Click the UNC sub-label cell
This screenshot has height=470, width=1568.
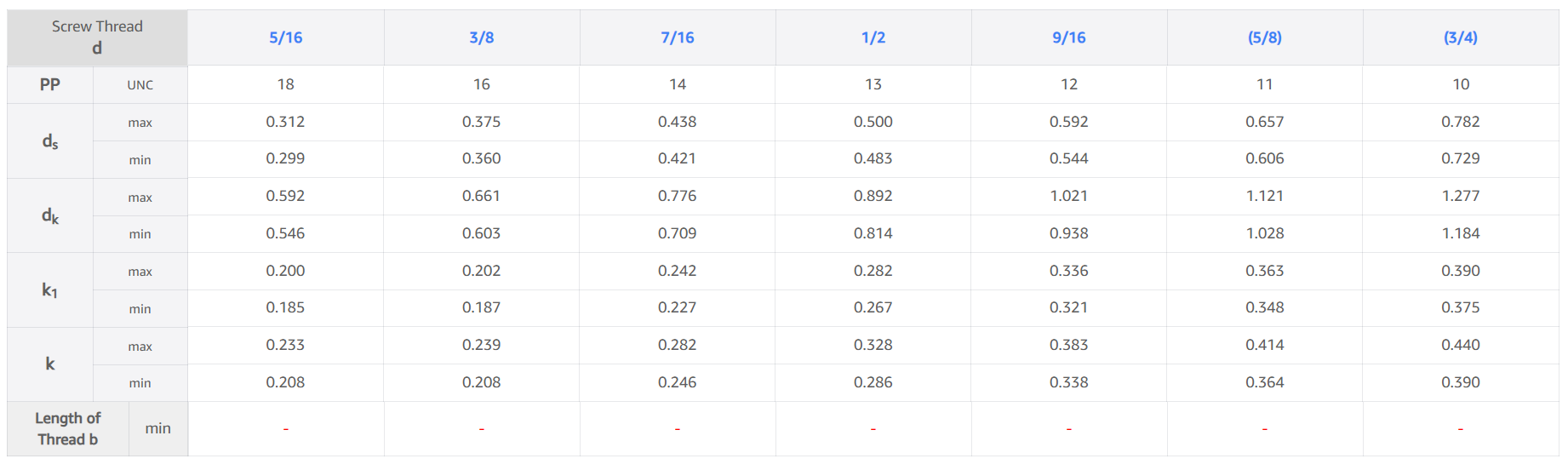pos(140,85)
